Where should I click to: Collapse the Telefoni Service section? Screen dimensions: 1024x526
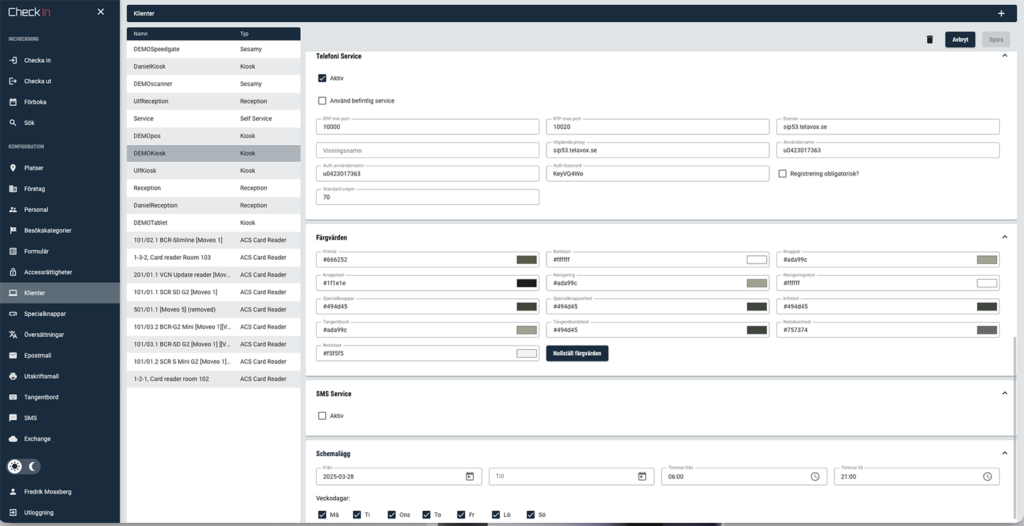1004,56
